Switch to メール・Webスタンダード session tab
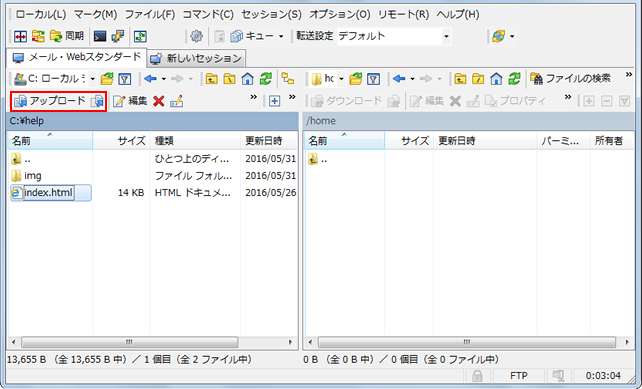642x389 pixels. 77,57
